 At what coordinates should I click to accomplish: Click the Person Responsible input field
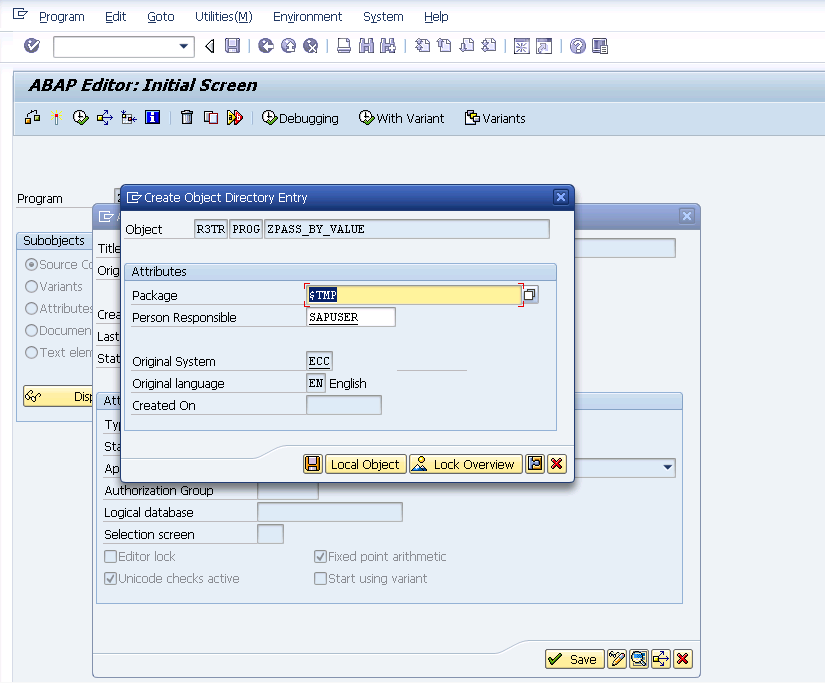350,317
